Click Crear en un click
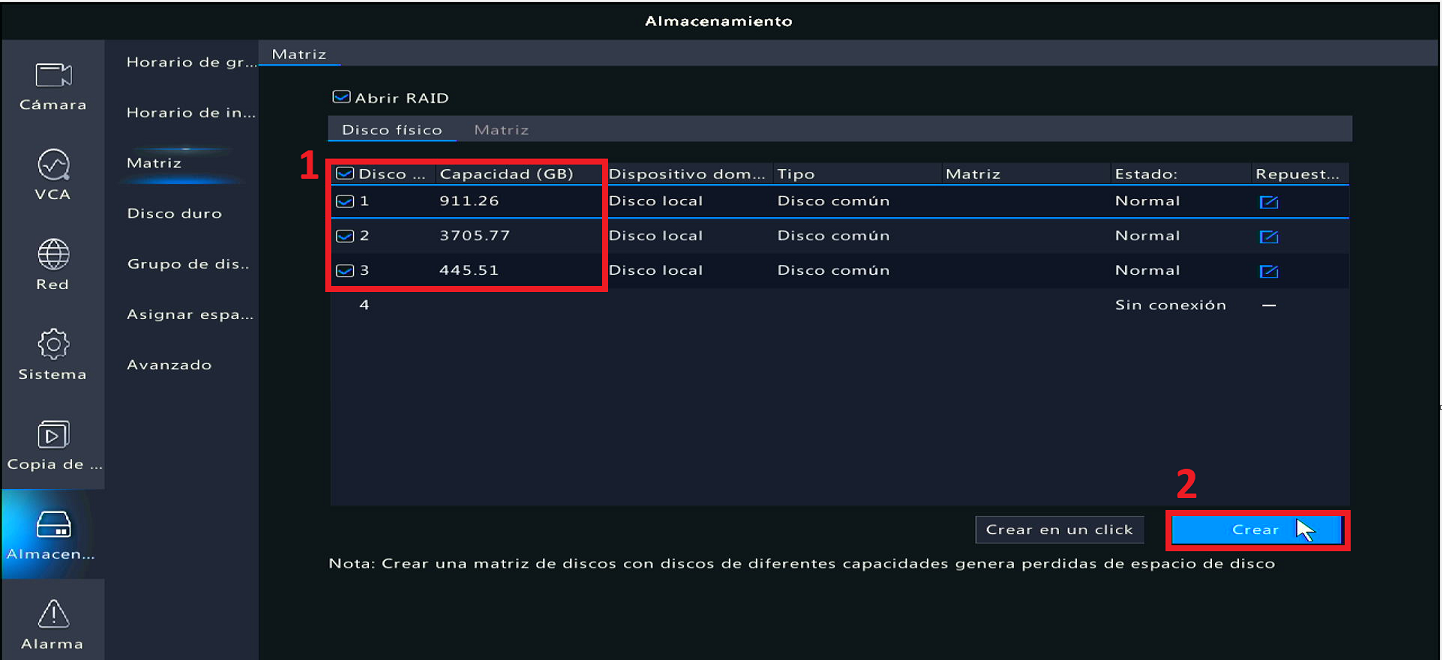This screenshot has height=660, width=1442. coord(1059,529)
